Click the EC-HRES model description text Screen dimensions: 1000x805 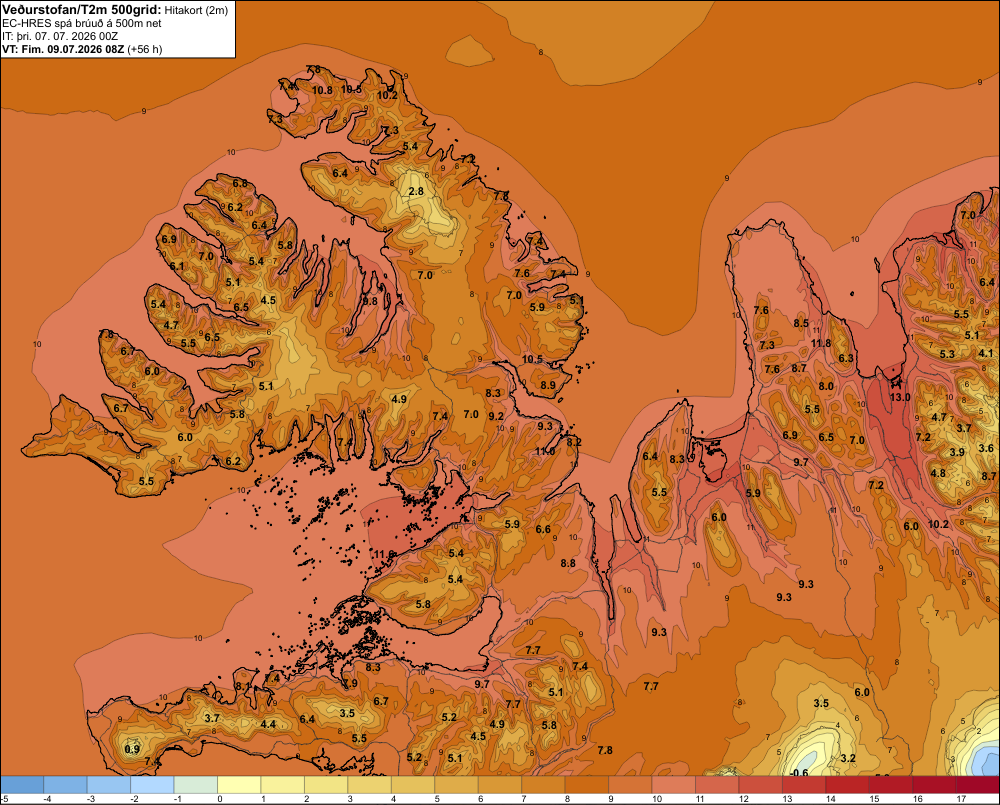[82, 23]
